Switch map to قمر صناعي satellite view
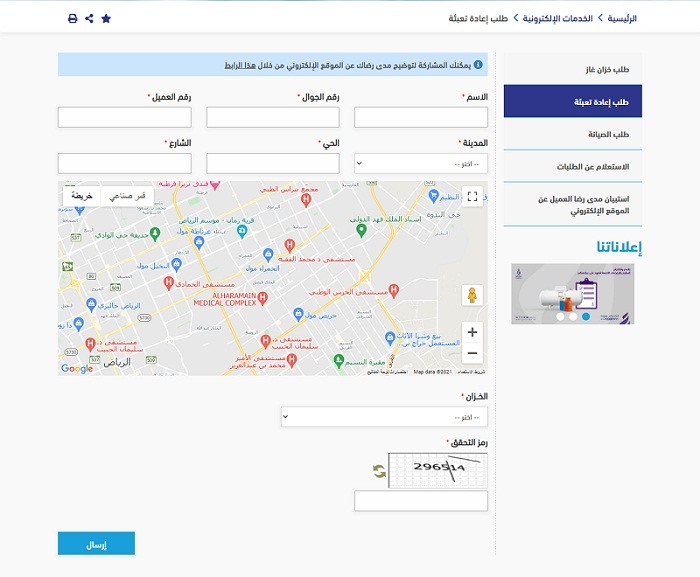This screenshot has height=577, width=700. tap(128, 196)
